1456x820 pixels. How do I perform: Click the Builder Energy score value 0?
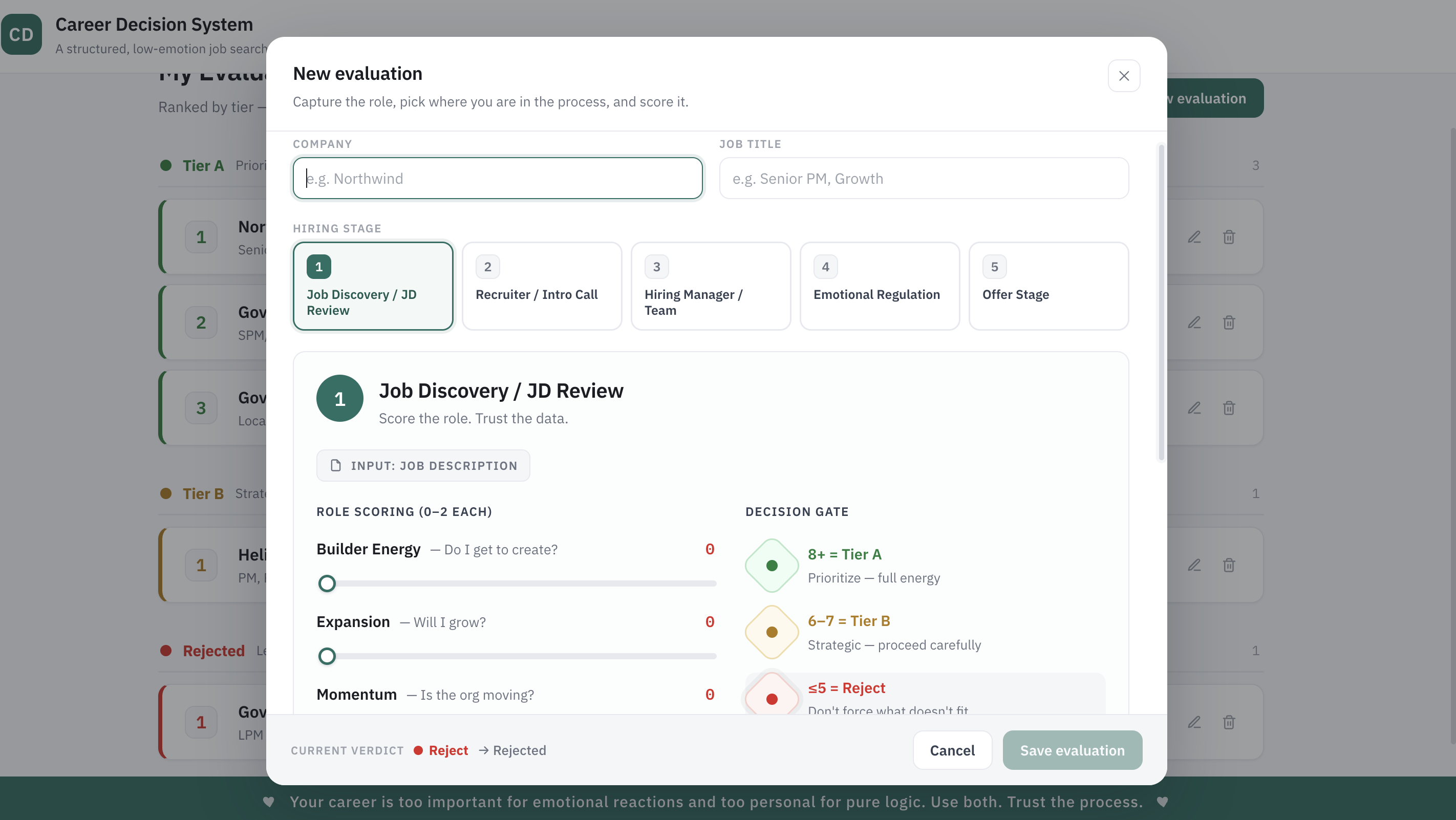tap(710, 549)
